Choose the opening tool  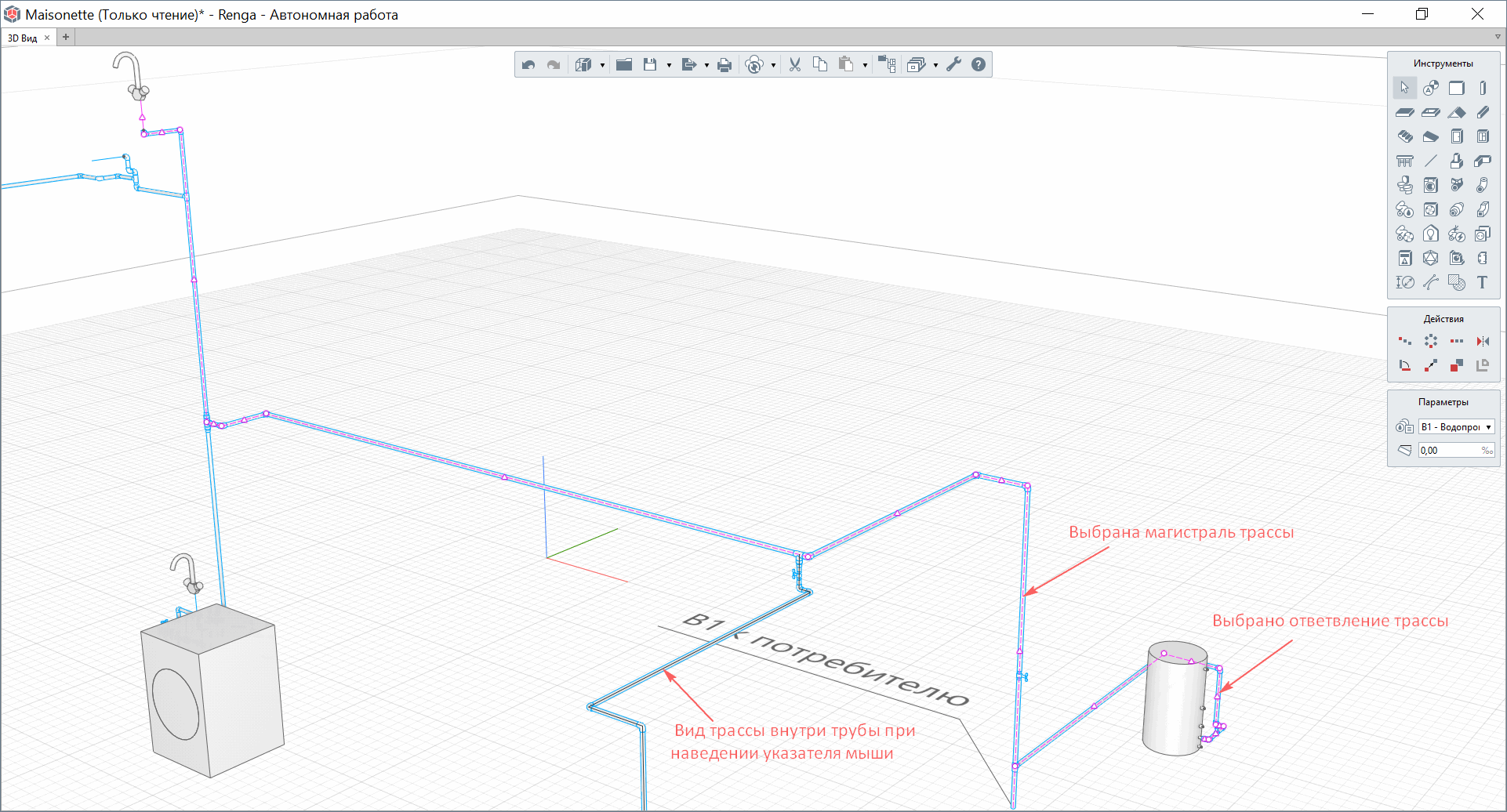tap(1431, 112)
